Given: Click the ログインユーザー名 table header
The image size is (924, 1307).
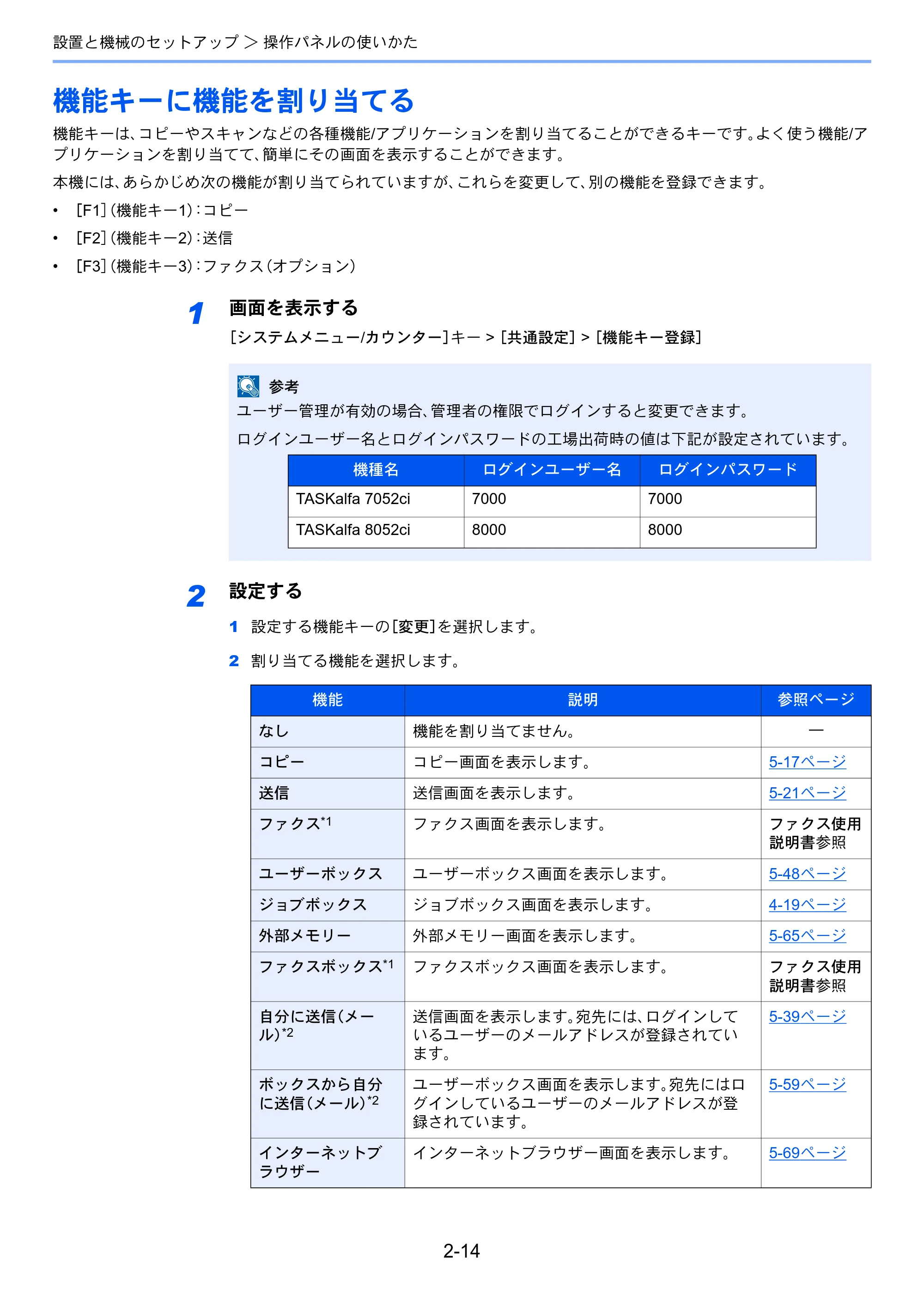Looking at the screenshot, I should (552, 470).
